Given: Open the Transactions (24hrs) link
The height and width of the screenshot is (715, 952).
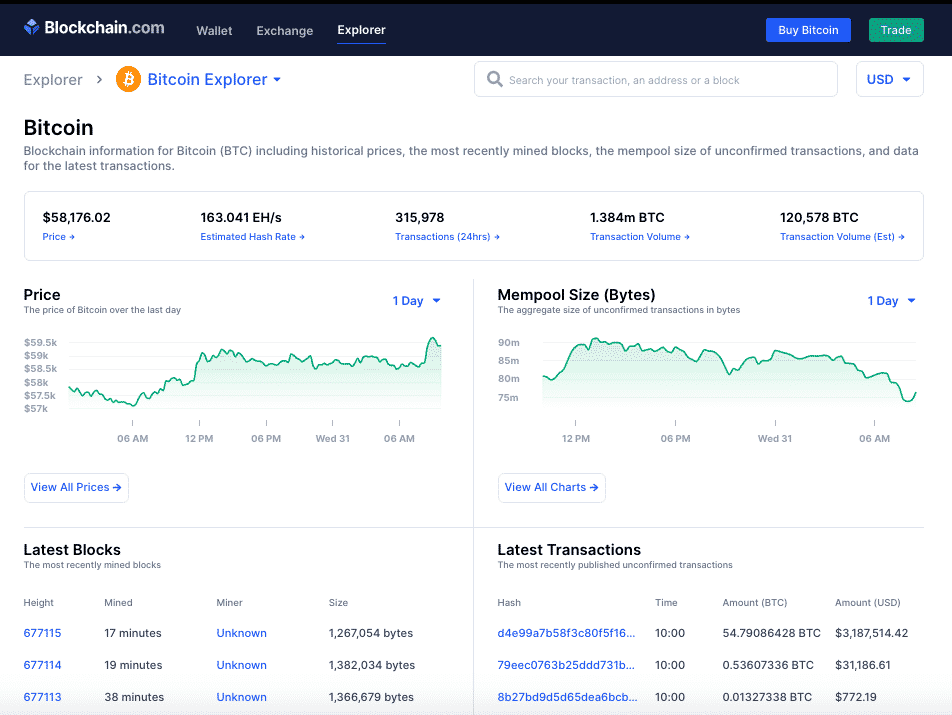Looking at the screenshot, I should [447, 237].
